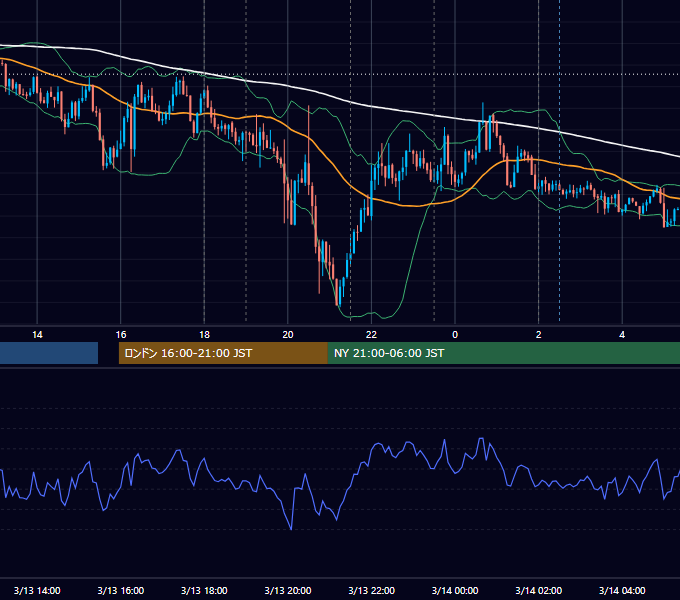Click the NY 21:00-06:00 JST session bar

[x=503, y=353]
